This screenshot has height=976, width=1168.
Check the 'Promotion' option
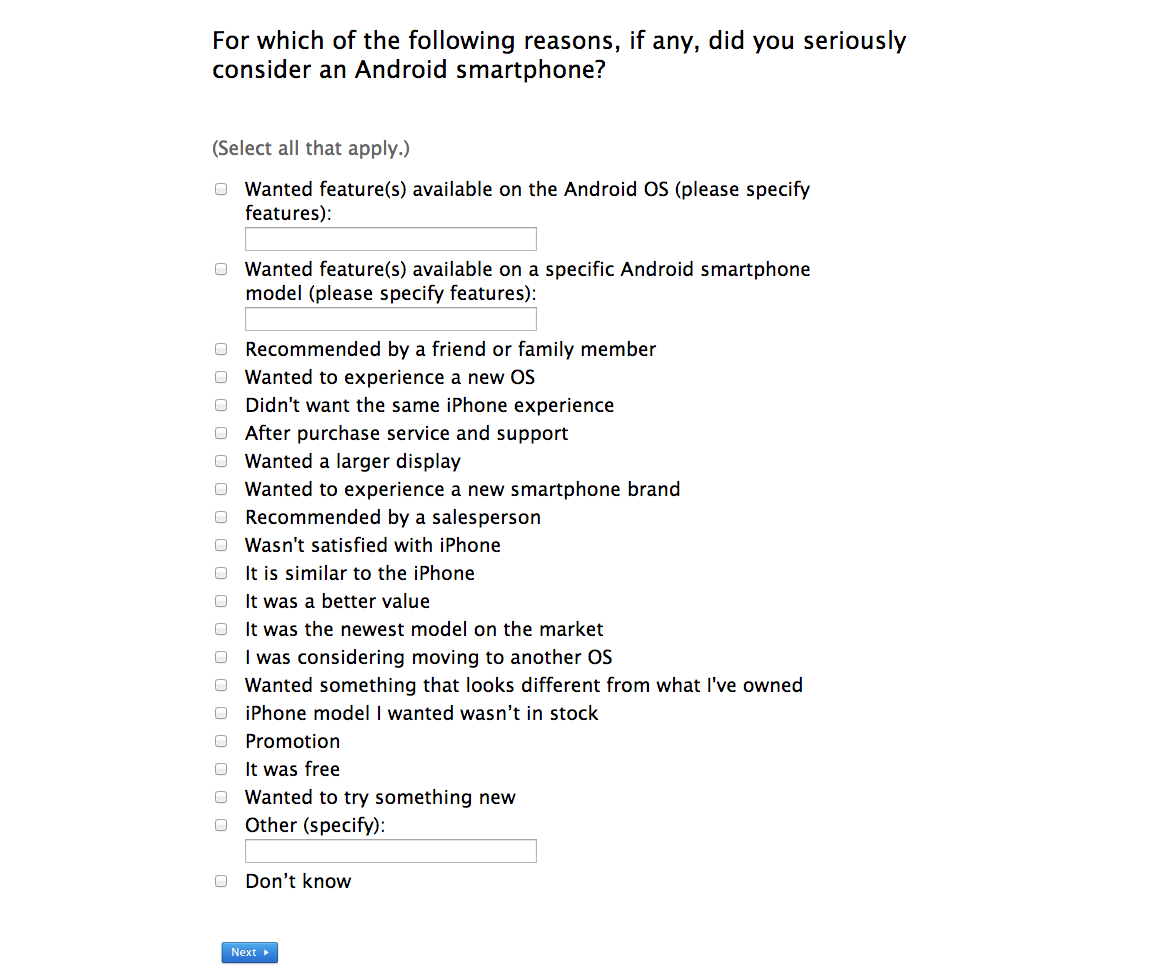click(220, 741)
